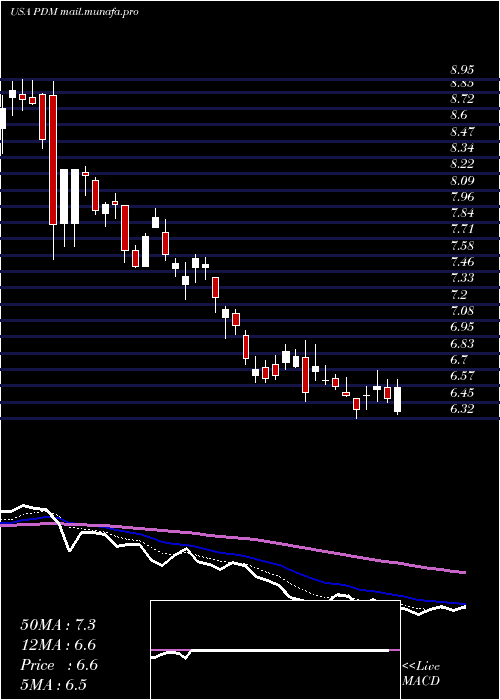Click the blue 12MA line's right end

[x=464, y=605]
